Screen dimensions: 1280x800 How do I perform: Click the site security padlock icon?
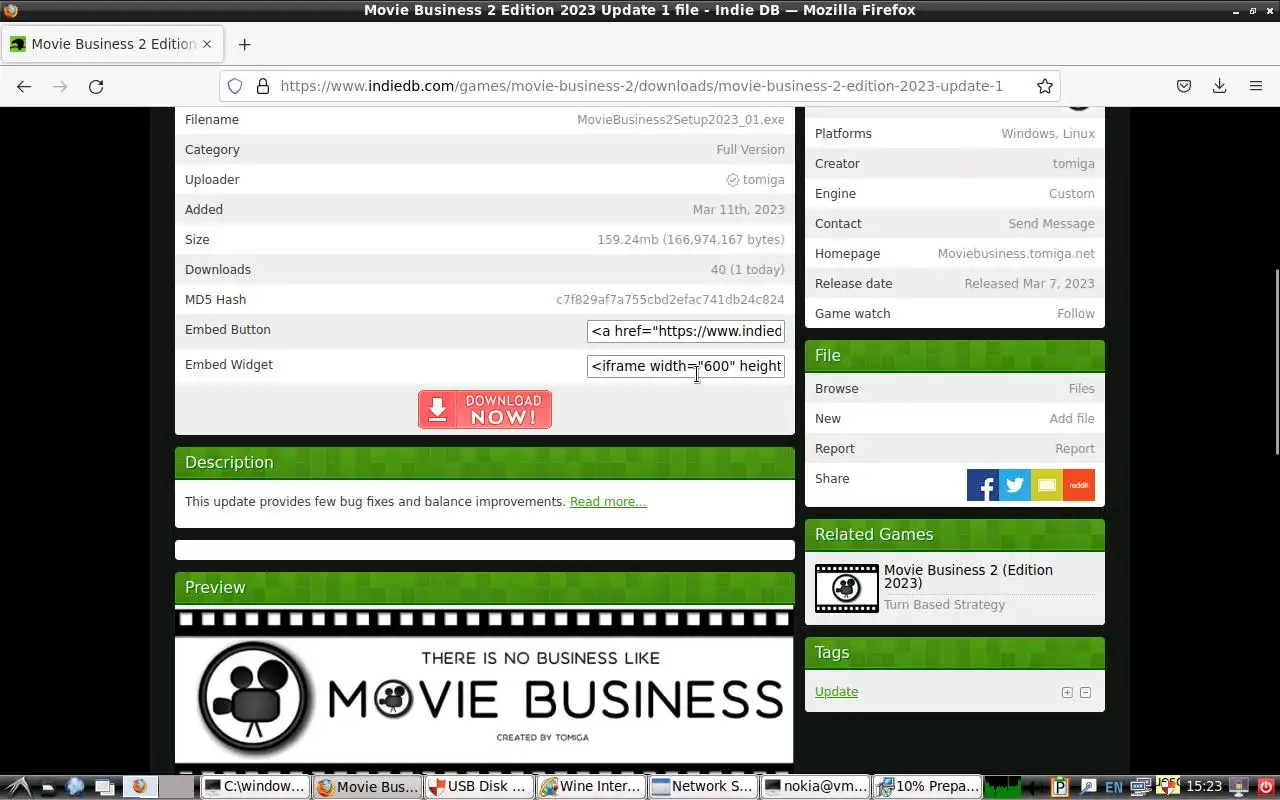[x=263, y=86]
